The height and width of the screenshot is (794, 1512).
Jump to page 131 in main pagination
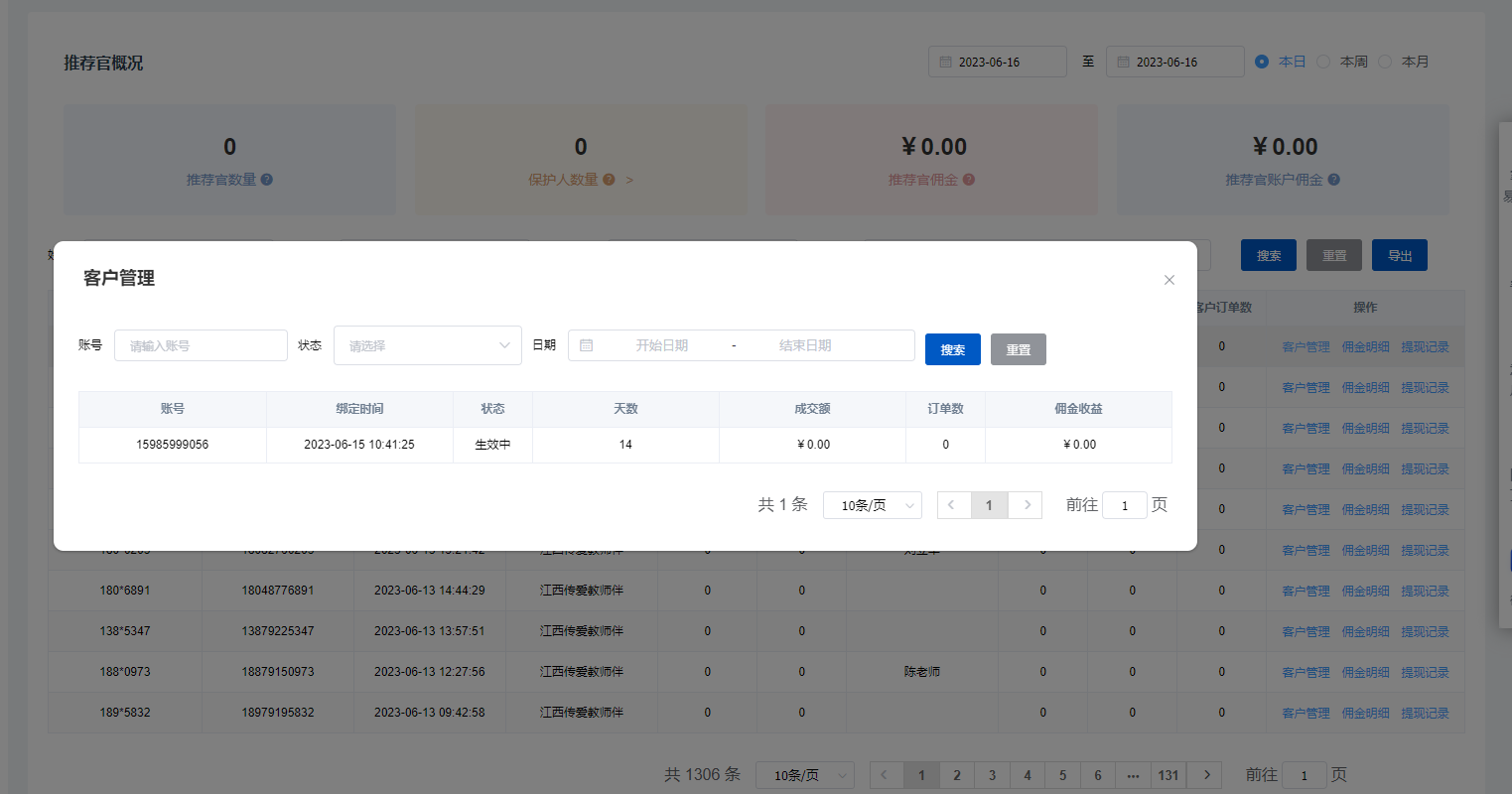pyautogui.click(x=1168, y=775)
